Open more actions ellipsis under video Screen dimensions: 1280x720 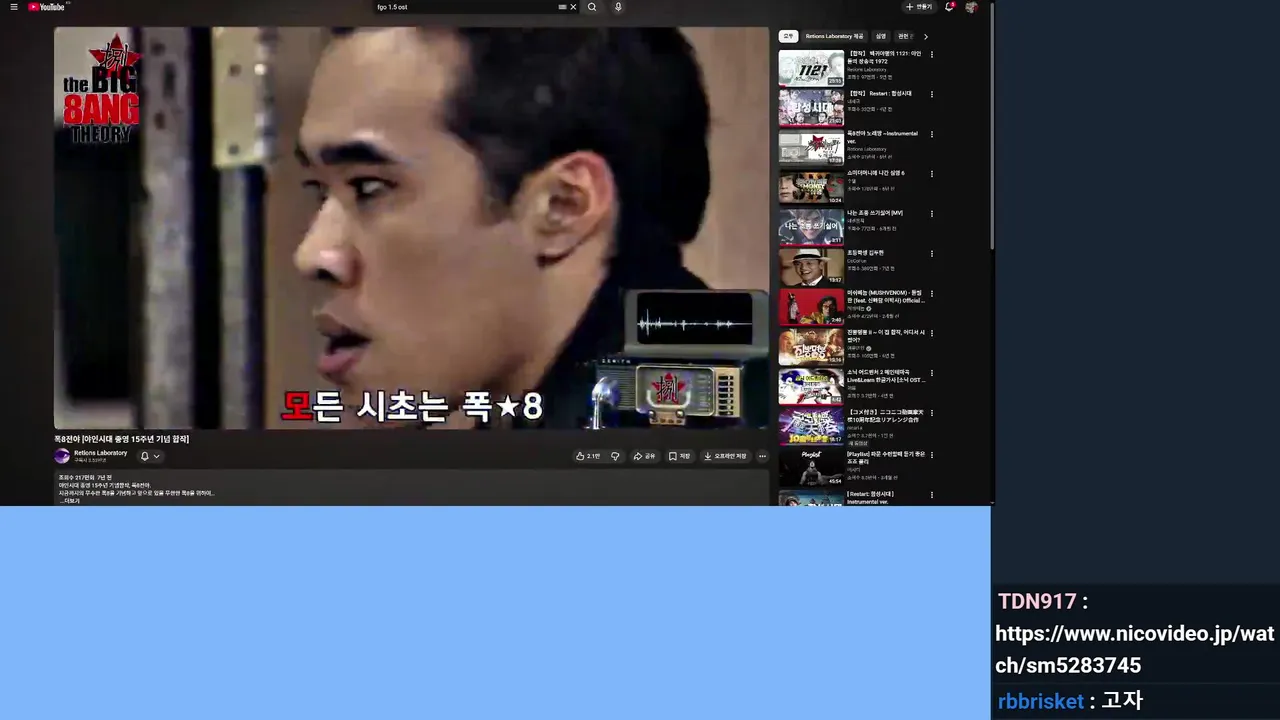tap(762, 456)
